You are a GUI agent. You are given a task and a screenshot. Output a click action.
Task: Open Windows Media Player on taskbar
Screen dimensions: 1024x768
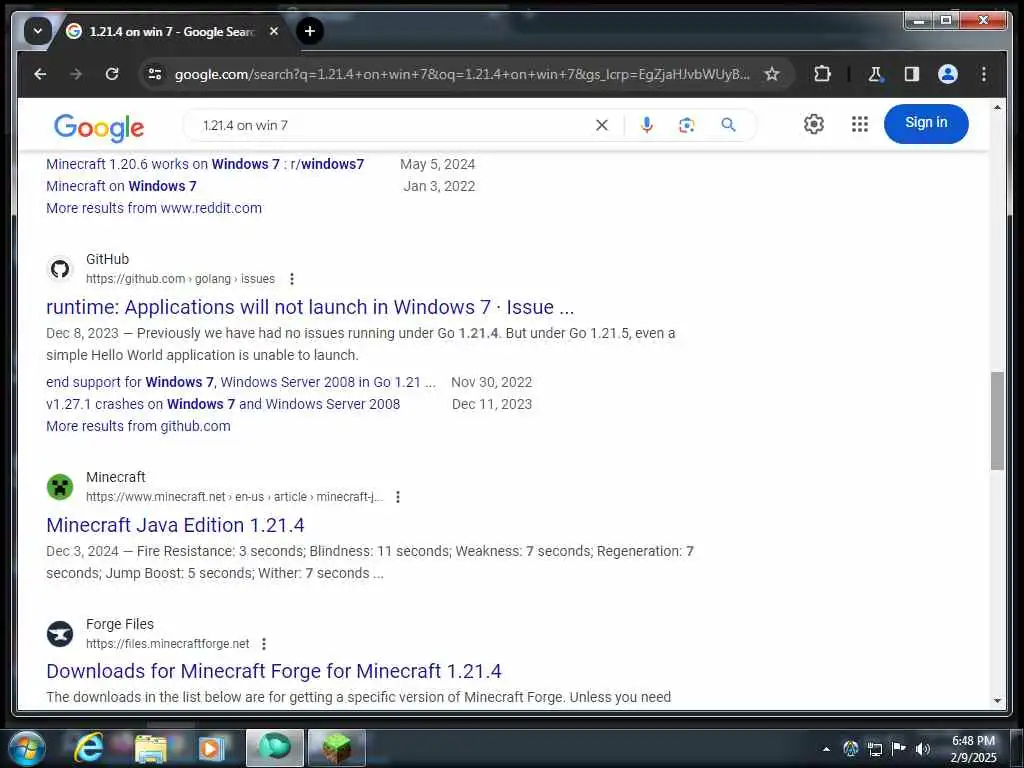210,748
